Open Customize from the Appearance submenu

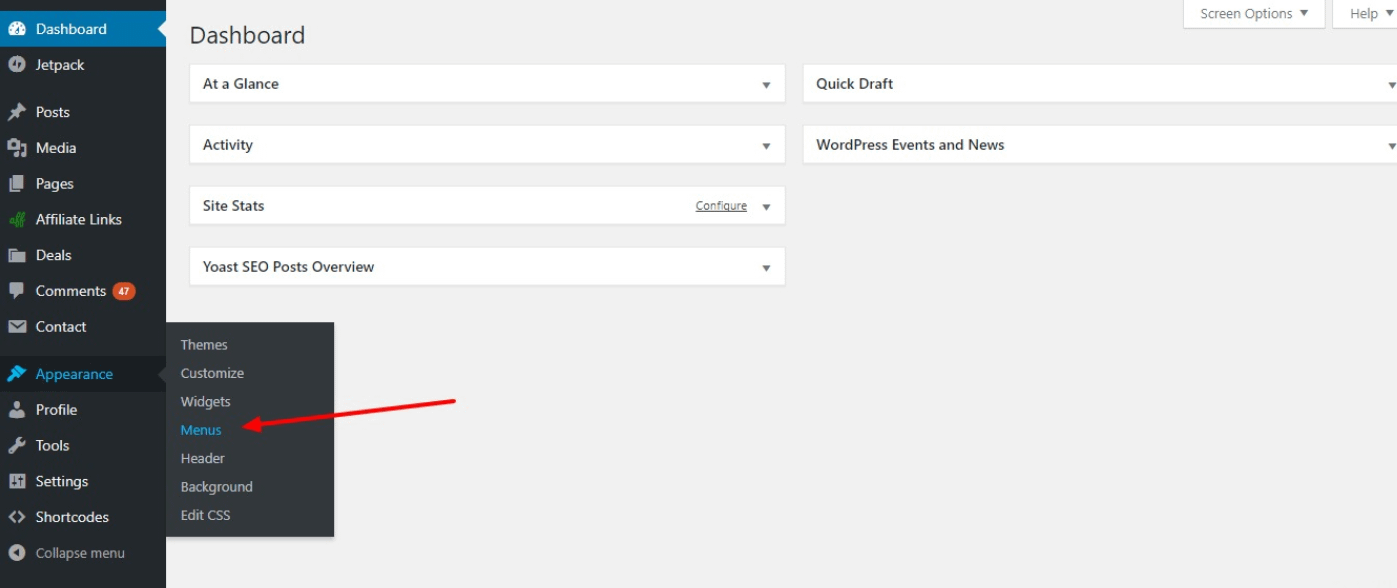click(x=212, y=373)
